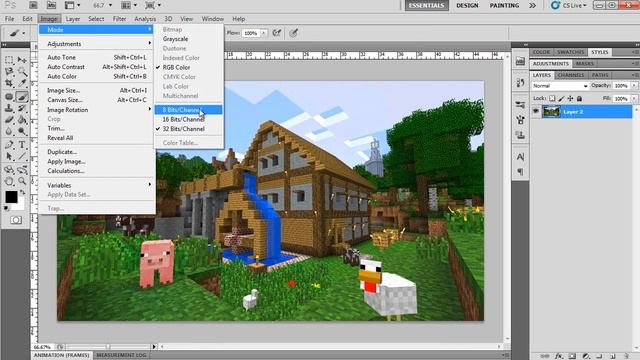Select the Type tool
Image resolution: width=640 pixels, height=360 pixels.
coord(22,145)
